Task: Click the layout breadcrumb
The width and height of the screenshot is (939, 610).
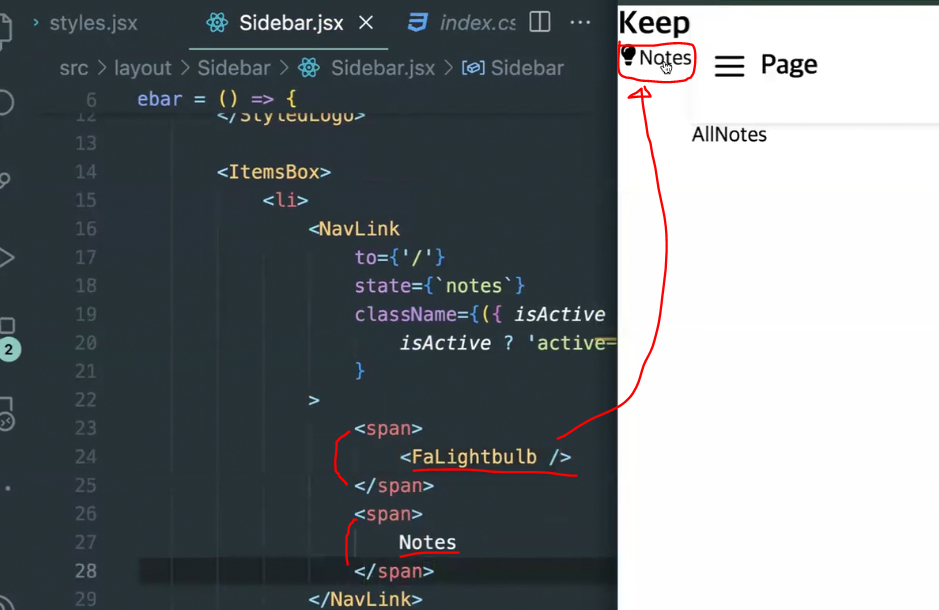Action: pos(143,68)
